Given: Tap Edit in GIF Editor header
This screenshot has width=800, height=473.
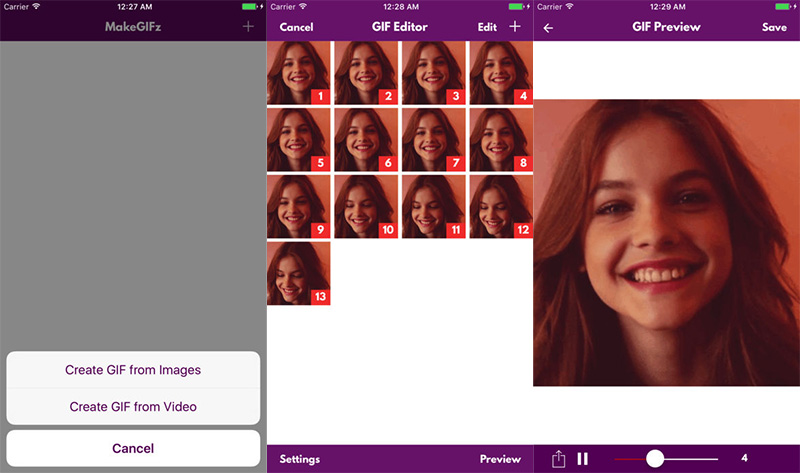Looking at the screenshot, I should 487,28.
